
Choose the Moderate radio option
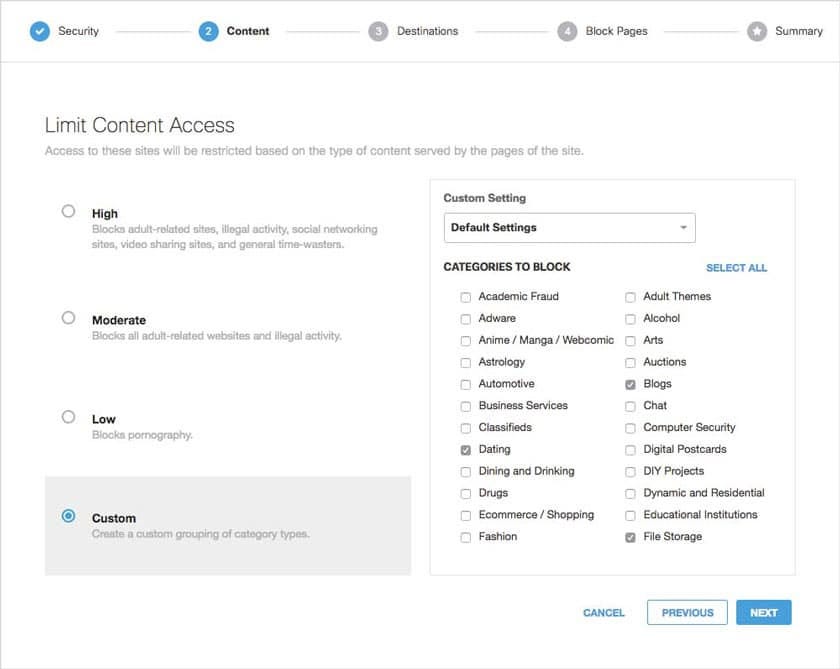point(68,318)
